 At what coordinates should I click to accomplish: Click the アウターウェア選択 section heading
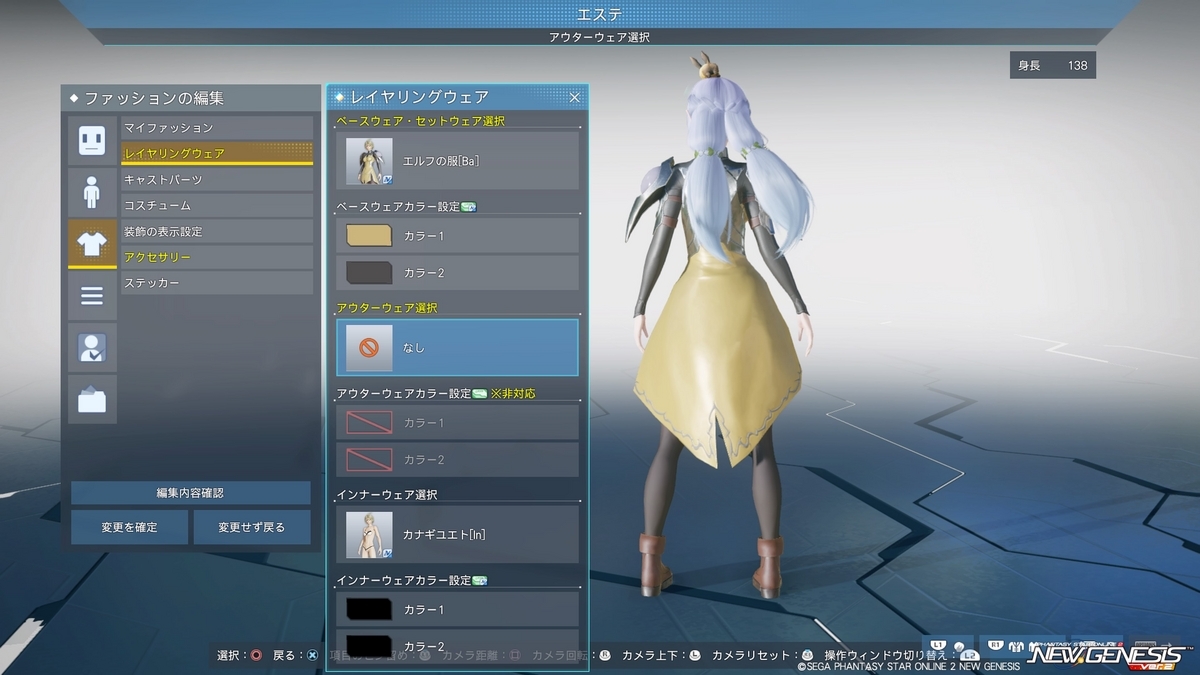387,308
